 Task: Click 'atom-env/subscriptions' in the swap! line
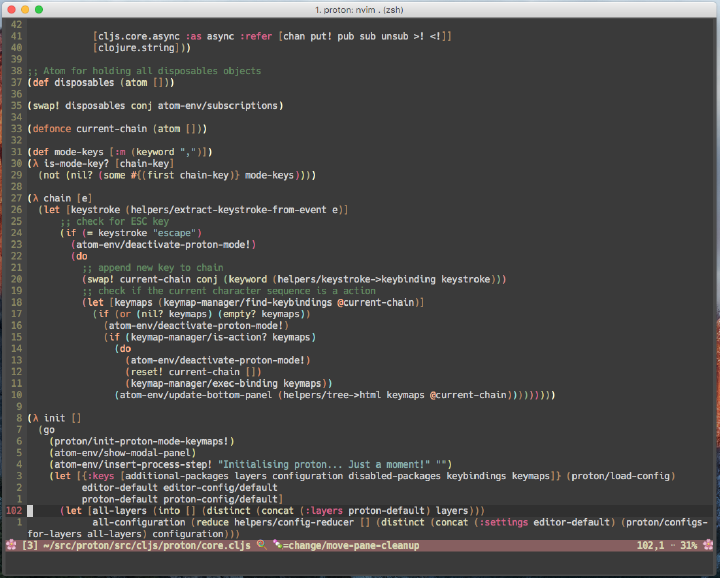[218, 106]
